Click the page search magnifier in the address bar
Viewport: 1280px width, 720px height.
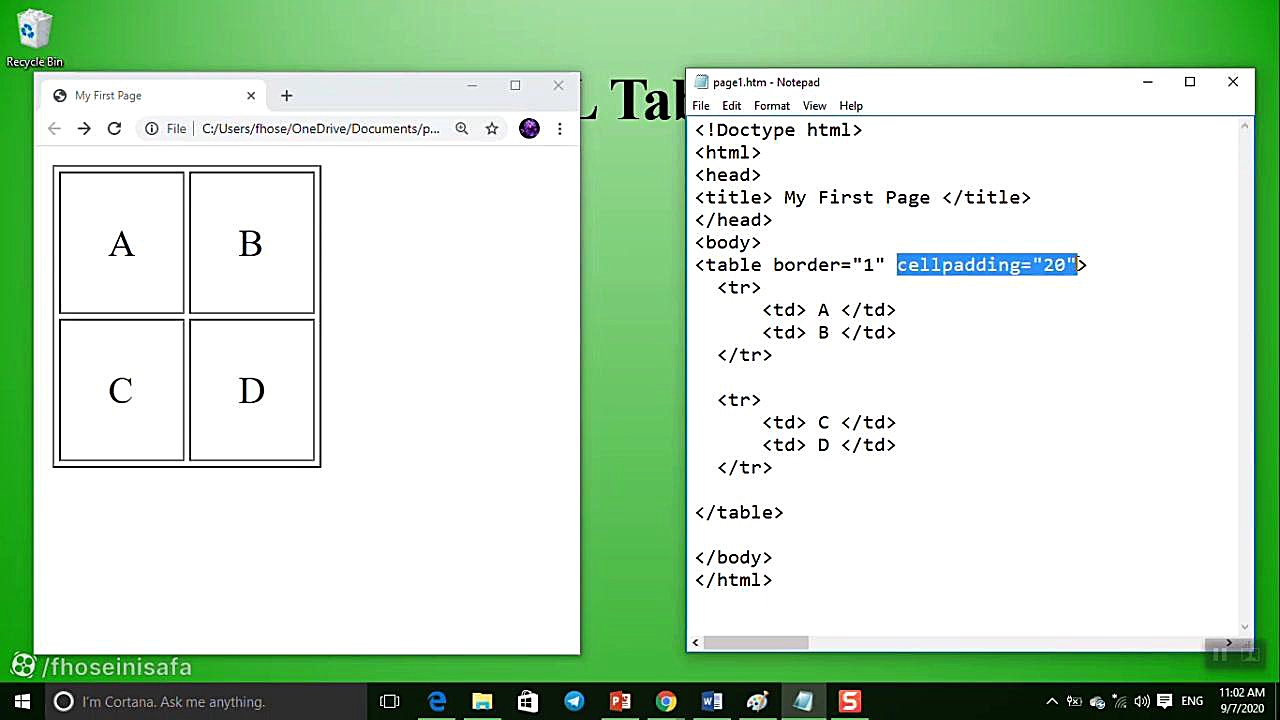[x=461, y=128]
